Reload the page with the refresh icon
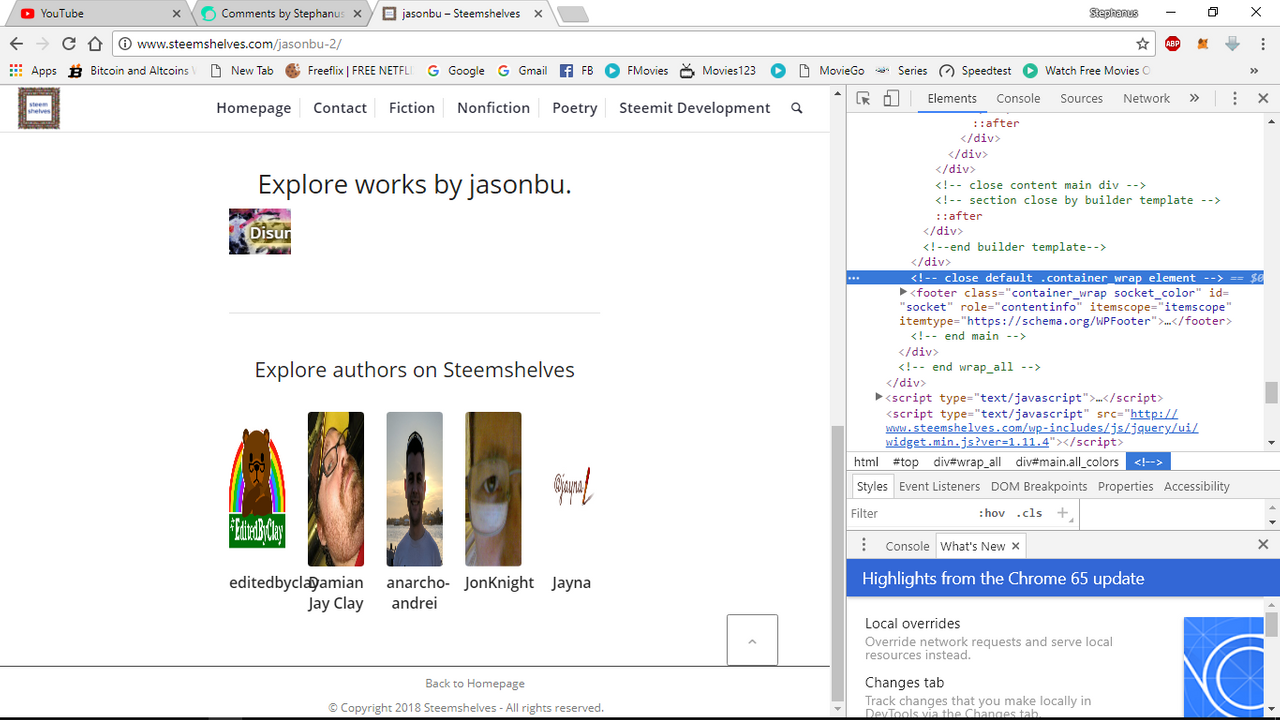 coord(69,44)
